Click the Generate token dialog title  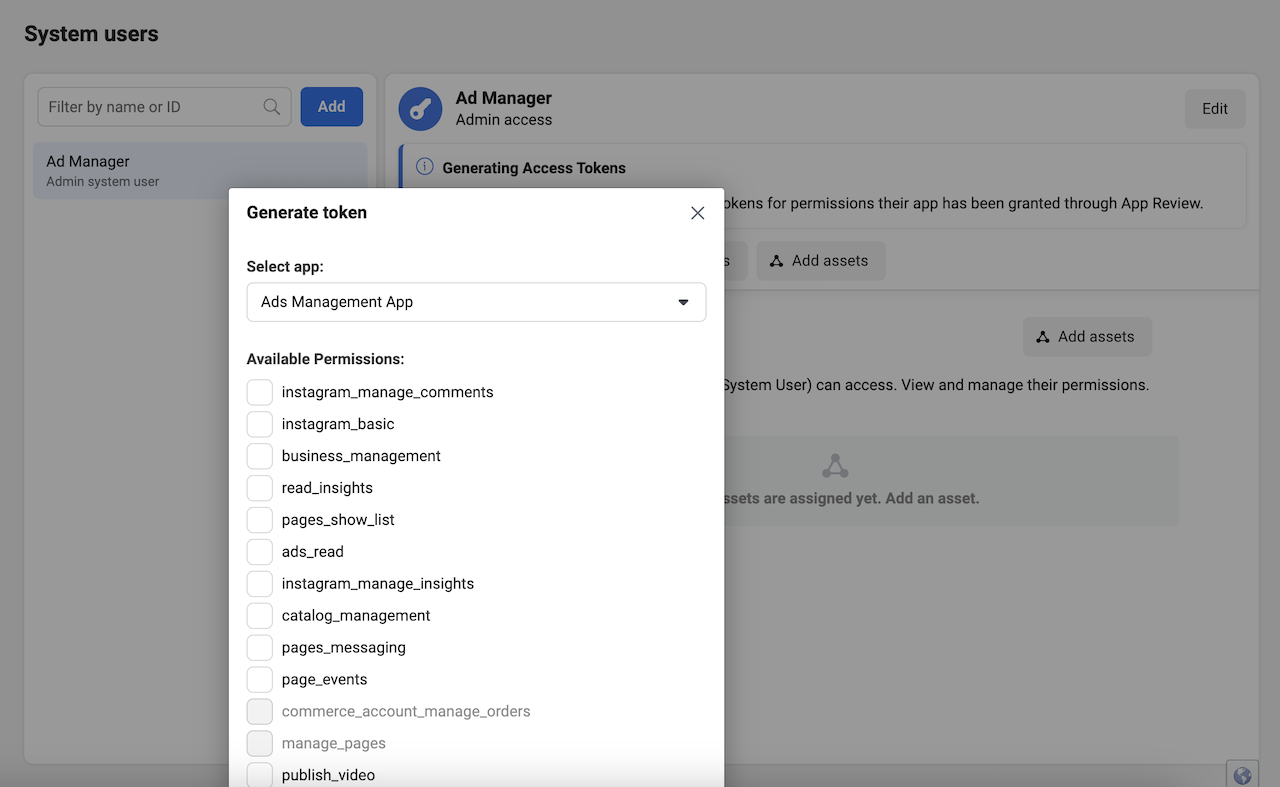307,212
